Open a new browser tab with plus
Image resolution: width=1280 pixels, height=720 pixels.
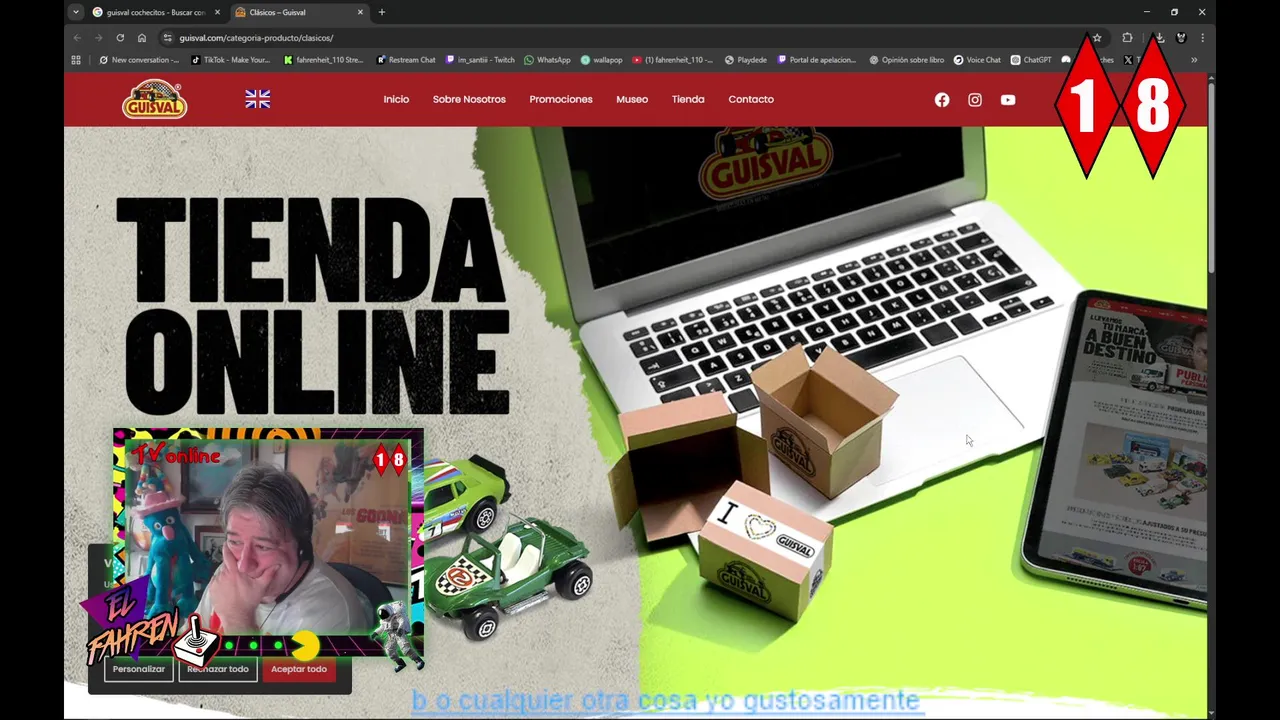click(381, 12)
